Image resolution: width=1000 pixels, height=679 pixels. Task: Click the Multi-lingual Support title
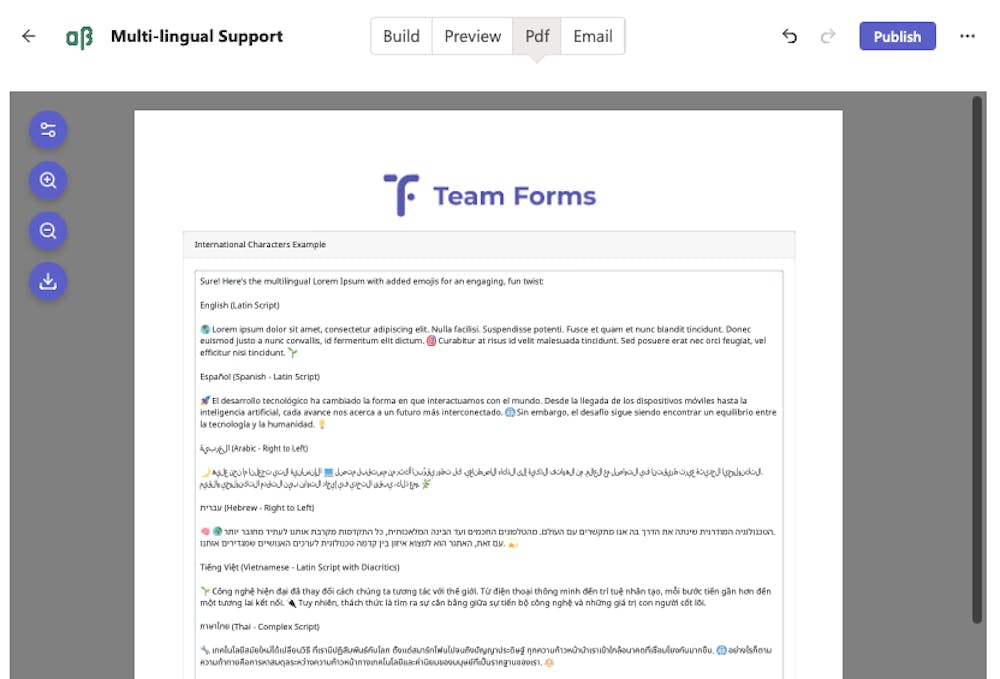(198, 36)
